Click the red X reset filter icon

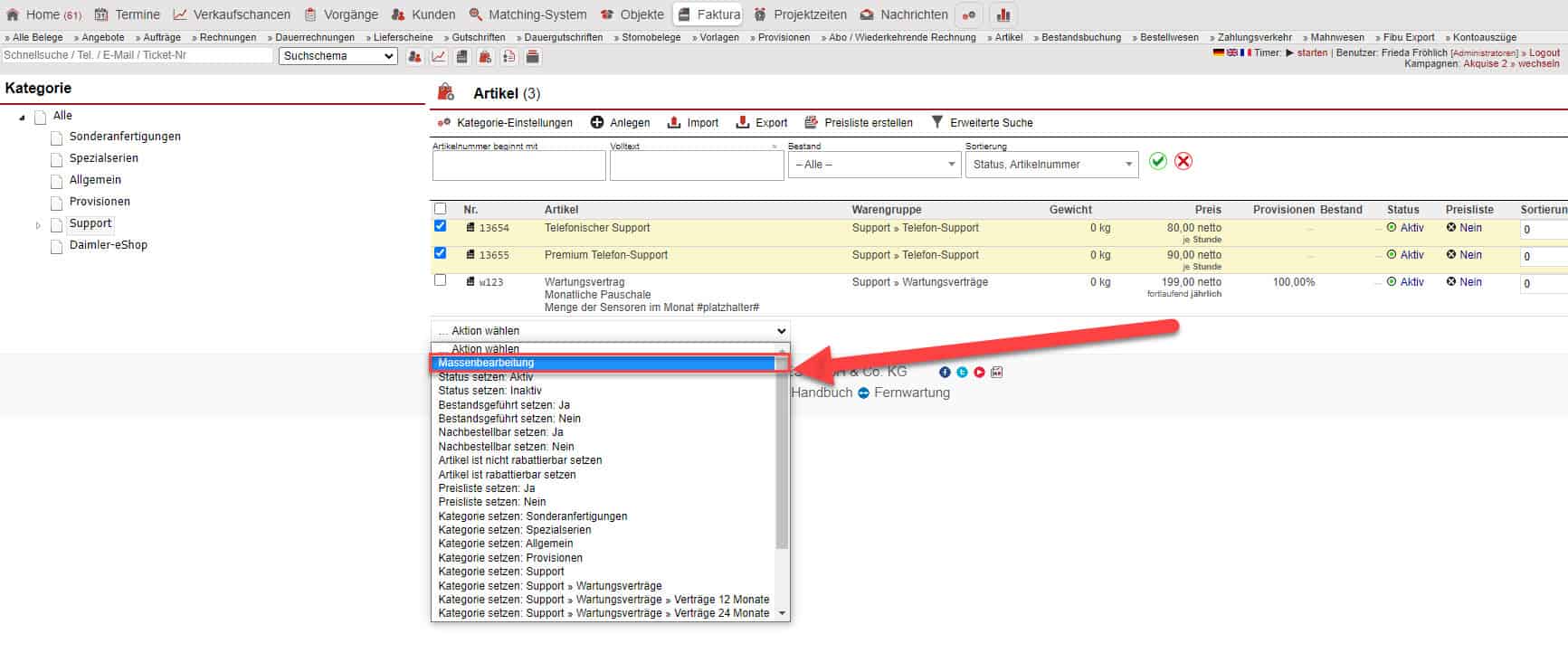tap(1183, 161)
